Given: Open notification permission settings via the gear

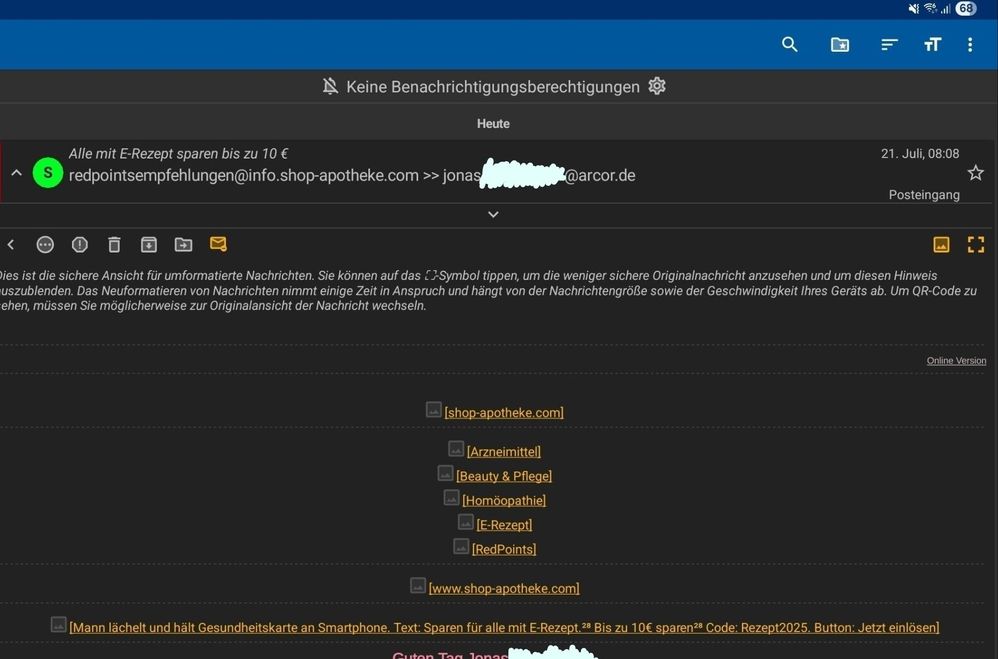Looking at the screenshot, I should [657, 86].
